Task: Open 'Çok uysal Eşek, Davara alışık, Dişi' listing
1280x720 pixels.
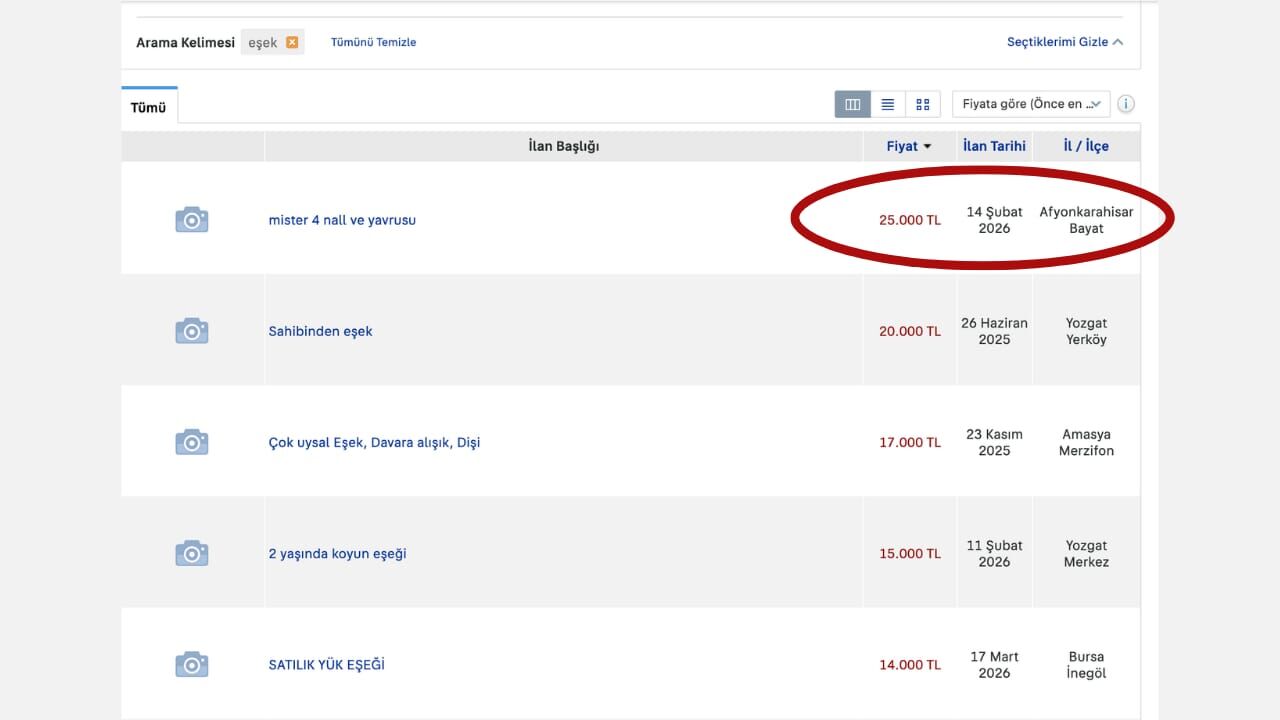Action: (x=374, y=442)
